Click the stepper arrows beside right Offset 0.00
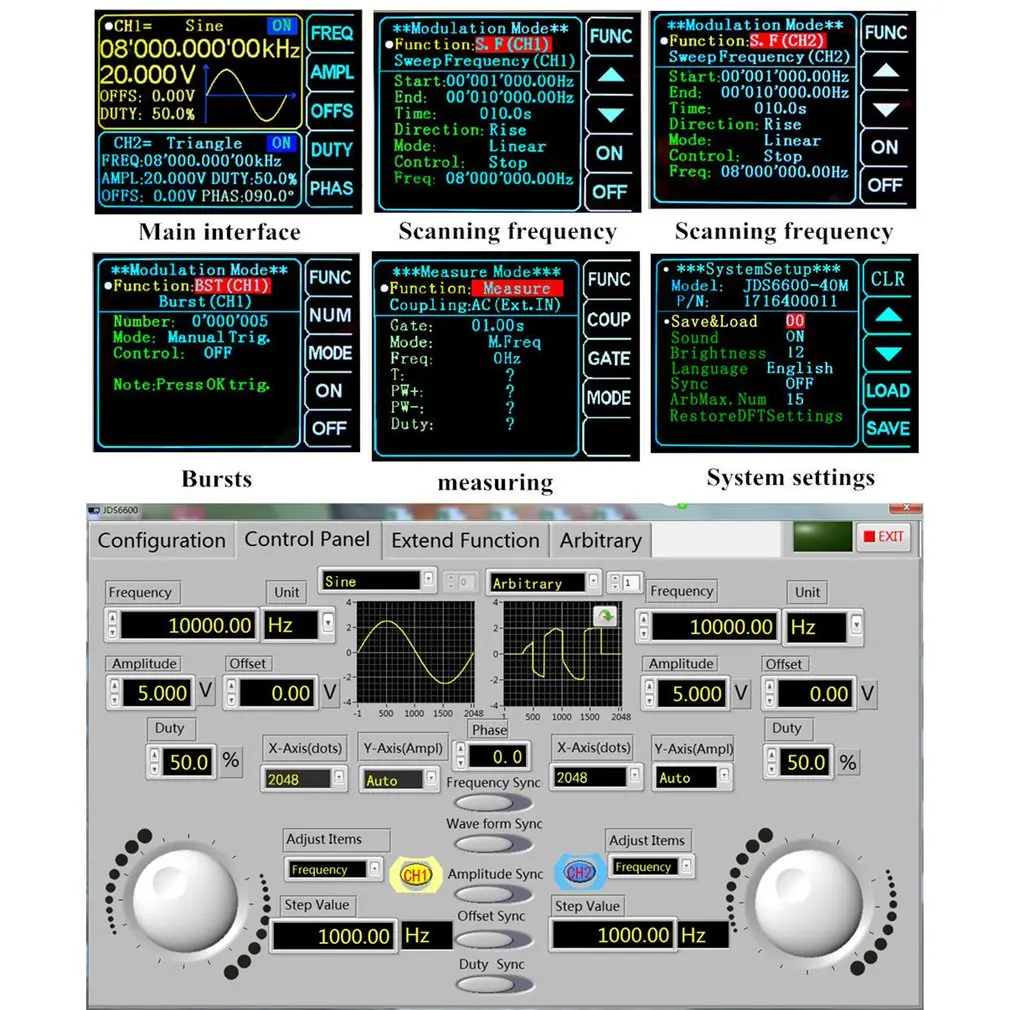Viewport: 1010px width, 1010px height. [x=770, y=693]
